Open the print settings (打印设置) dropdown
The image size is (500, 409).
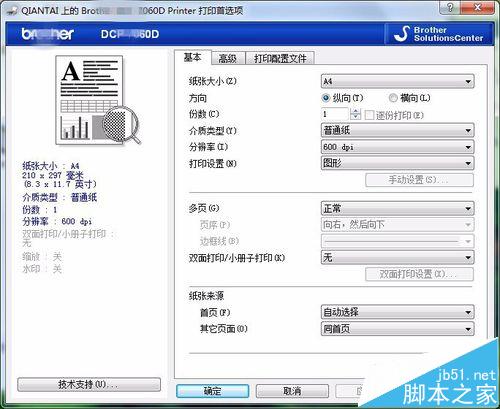(x=397, y=163)
